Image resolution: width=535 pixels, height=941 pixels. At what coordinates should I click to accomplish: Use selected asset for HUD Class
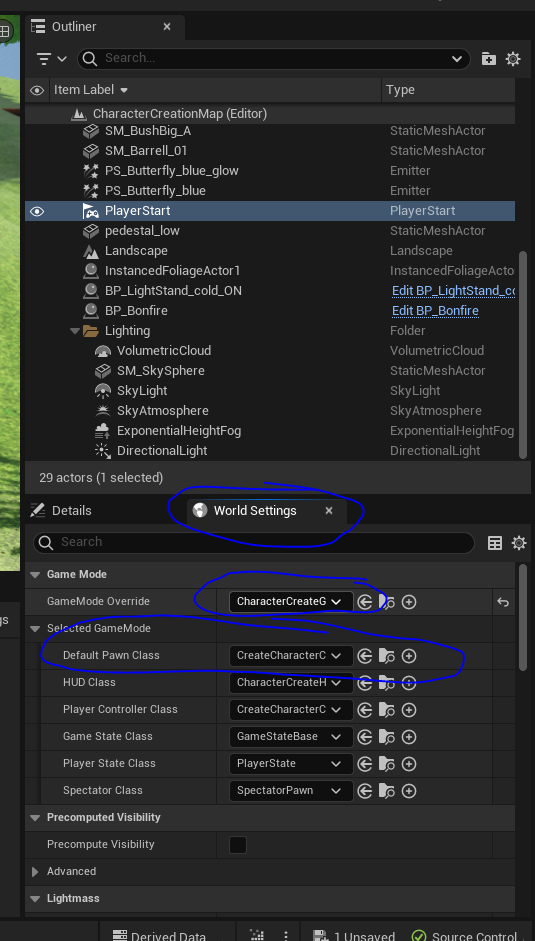pos(364,683)
